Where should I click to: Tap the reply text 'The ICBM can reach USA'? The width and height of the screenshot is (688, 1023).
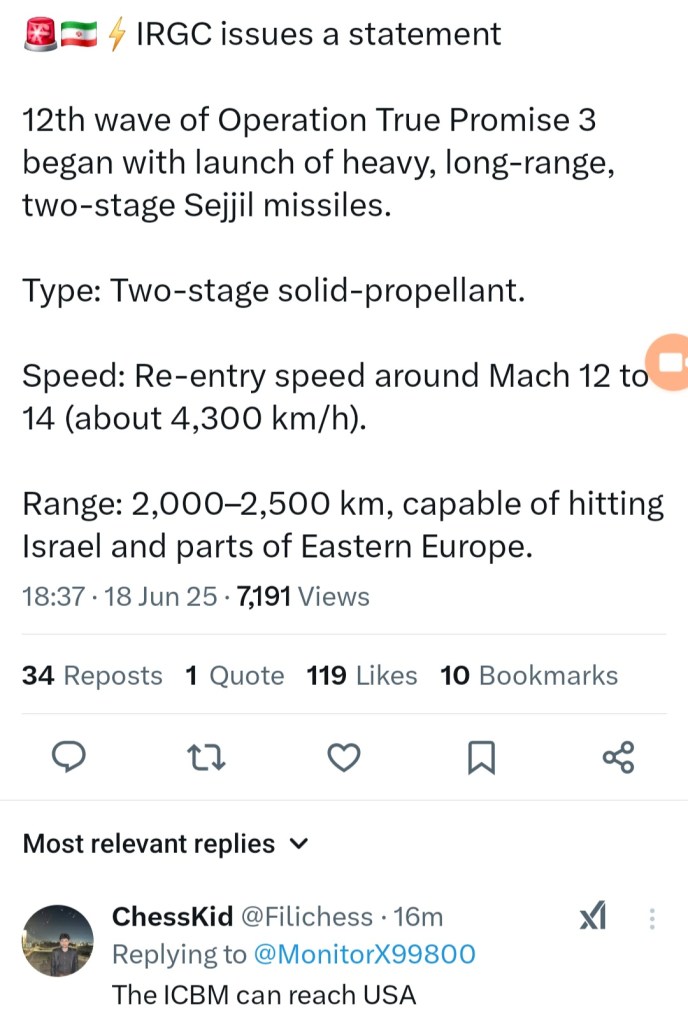click(x=263, y=995)
